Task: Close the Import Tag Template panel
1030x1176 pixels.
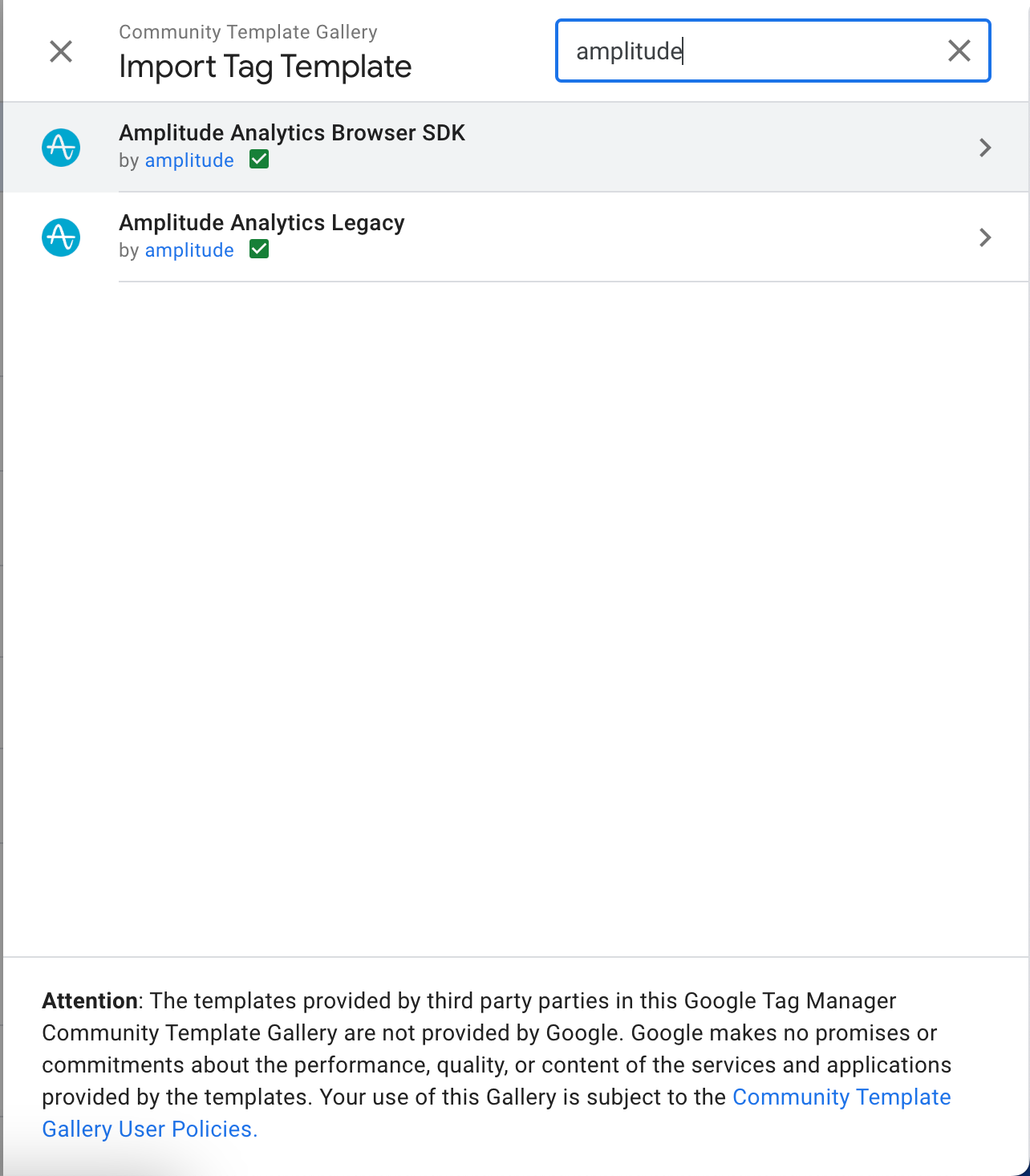Action: click(x=61, y=51)
